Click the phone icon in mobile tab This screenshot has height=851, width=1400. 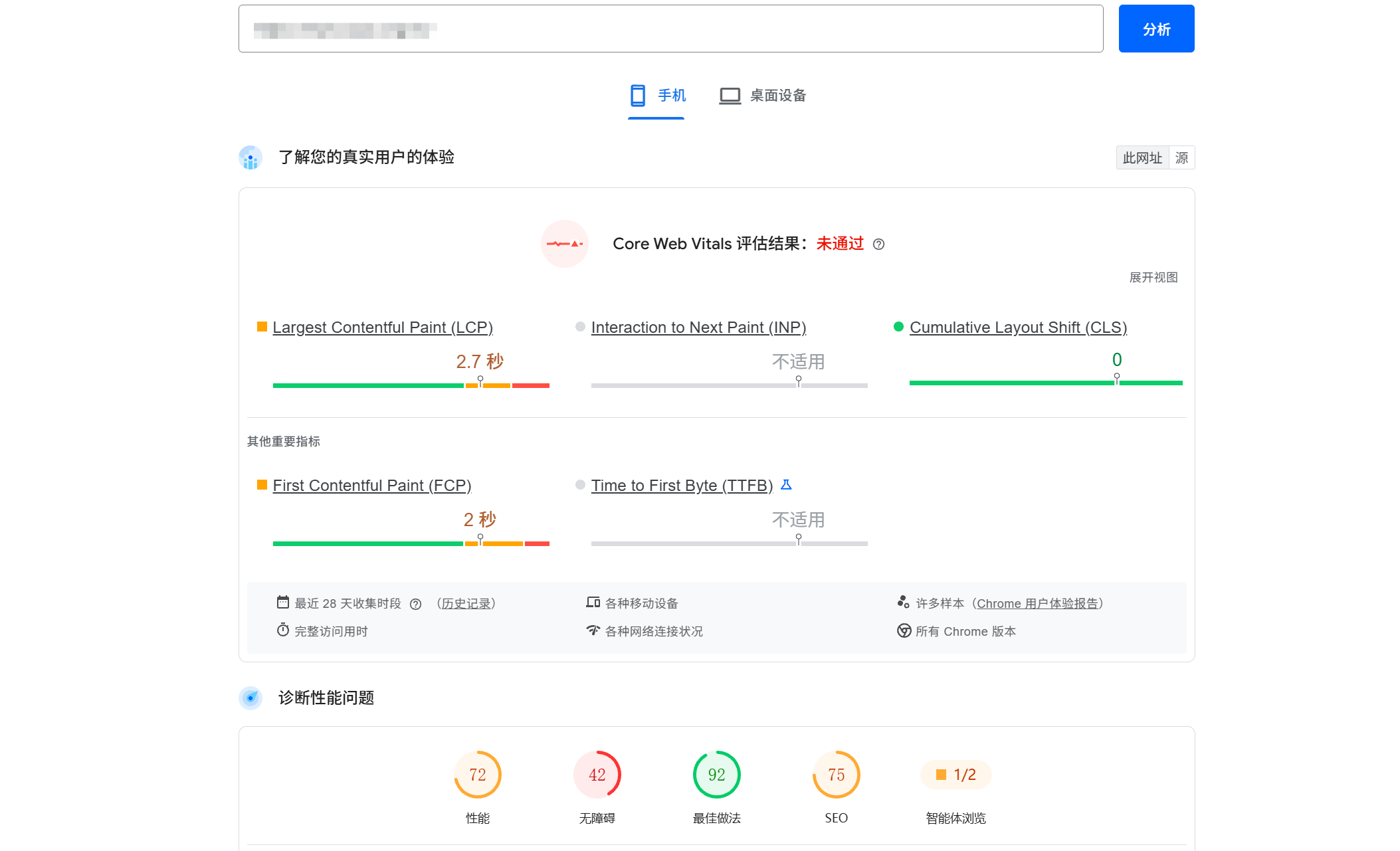pos(638,96)
